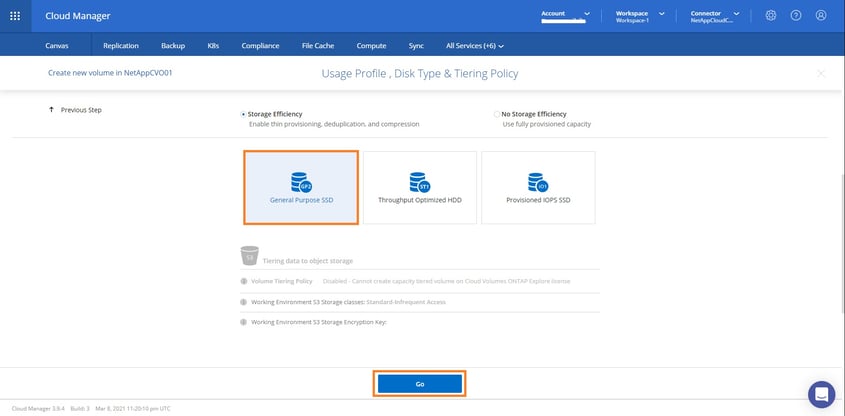Image resolution: width=845 pixels, height=416 pixels.
Task: Click the help question mark icon
Action: click(x=796, y=16)
